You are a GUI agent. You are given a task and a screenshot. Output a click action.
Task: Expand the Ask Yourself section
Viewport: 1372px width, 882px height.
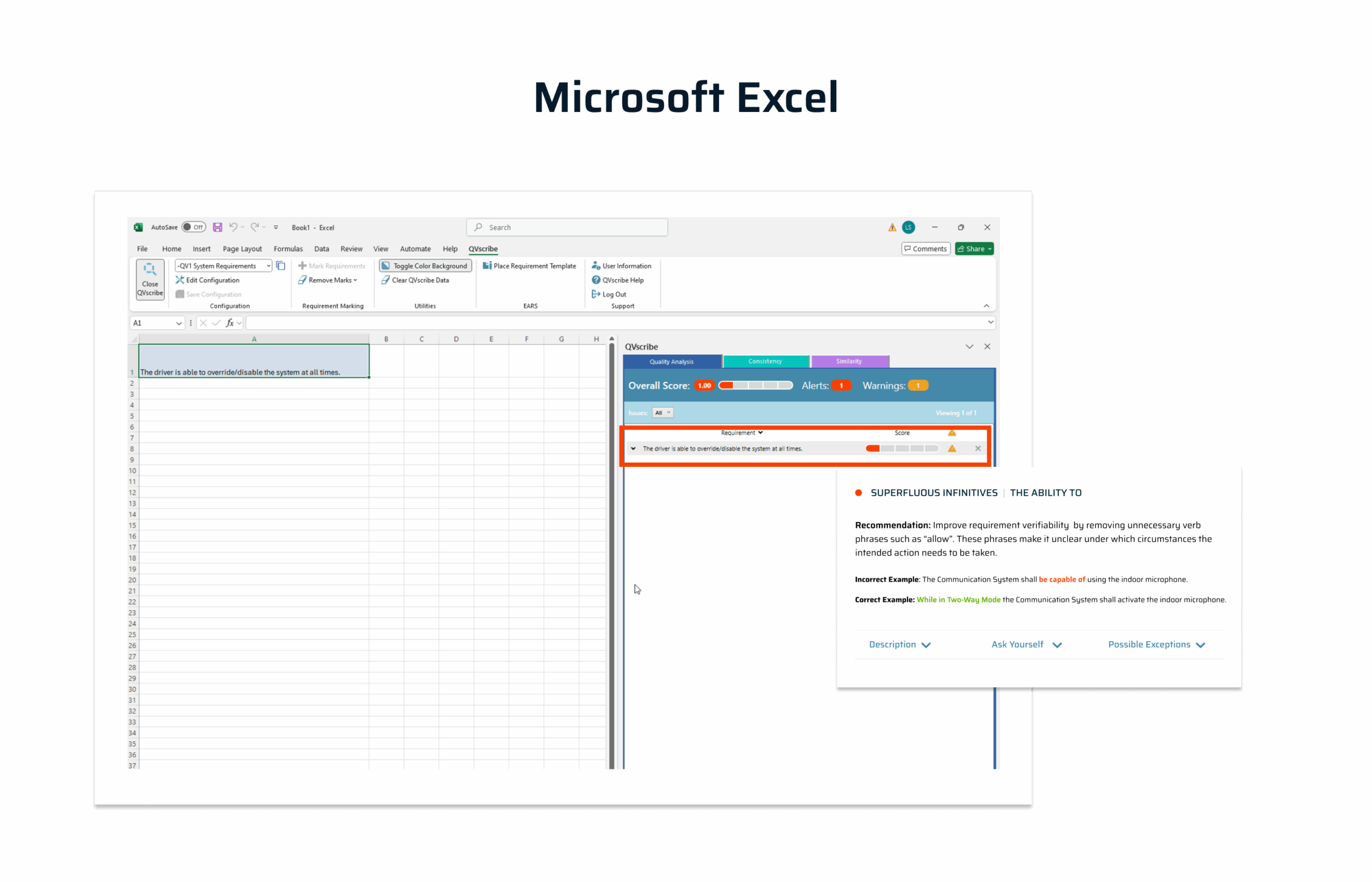click(x=1026, y=644)
